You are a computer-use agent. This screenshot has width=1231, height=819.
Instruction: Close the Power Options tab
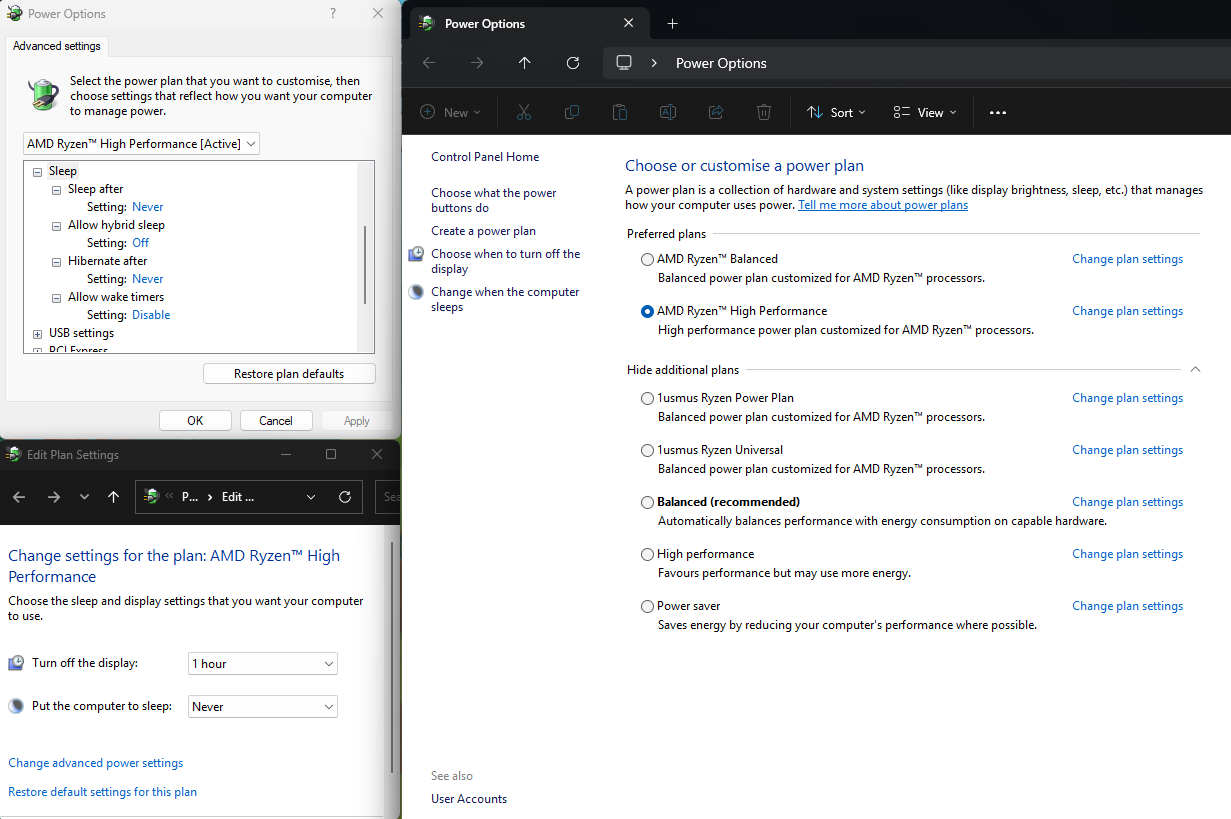point(628,23)
